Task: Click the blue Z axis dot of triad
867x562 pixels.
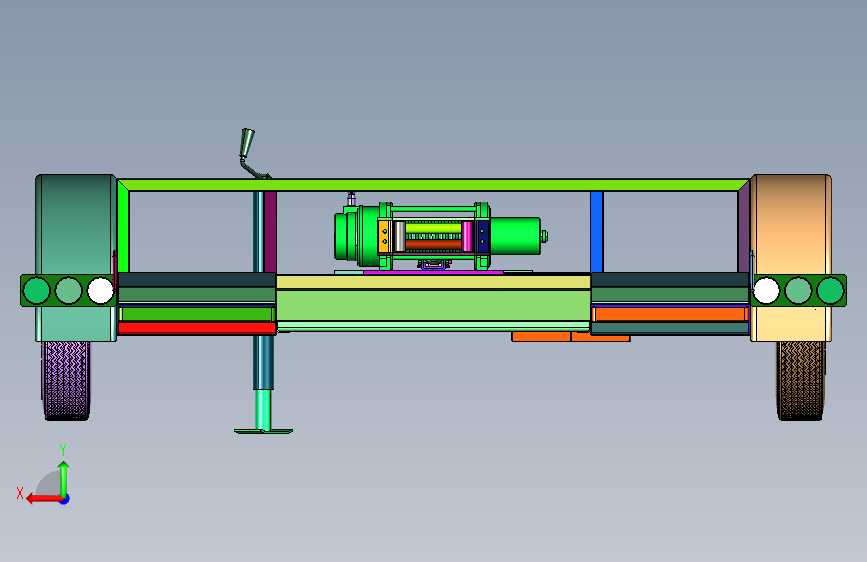Action: pos(65,499)
